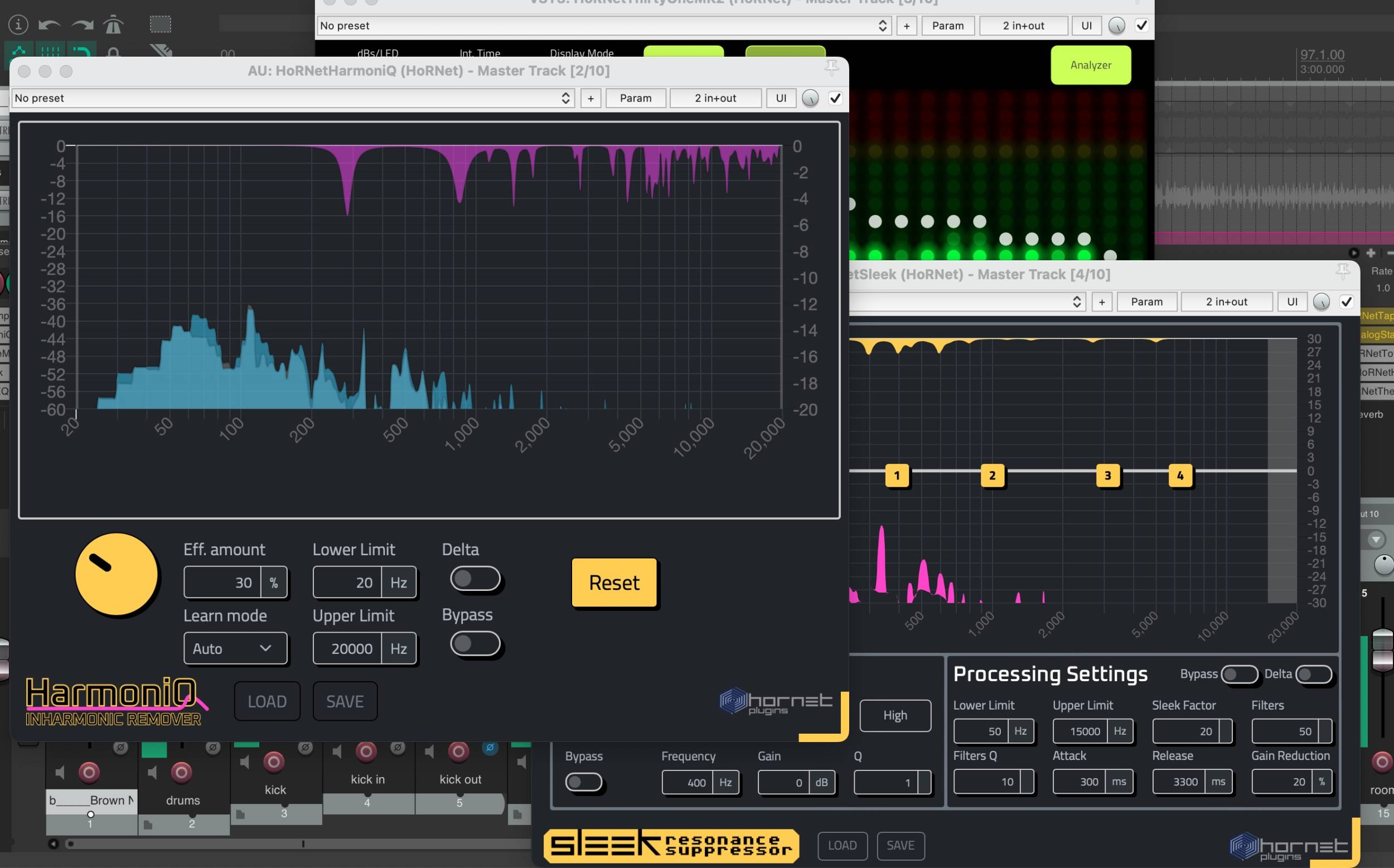Toggle phase invert on kick out track
1394x868 pixels.
tap(490, 748)
